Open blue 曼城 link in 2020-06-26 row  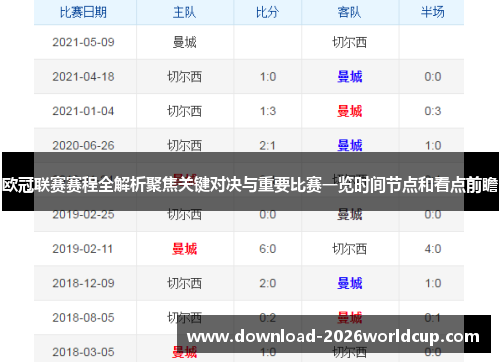349,146
